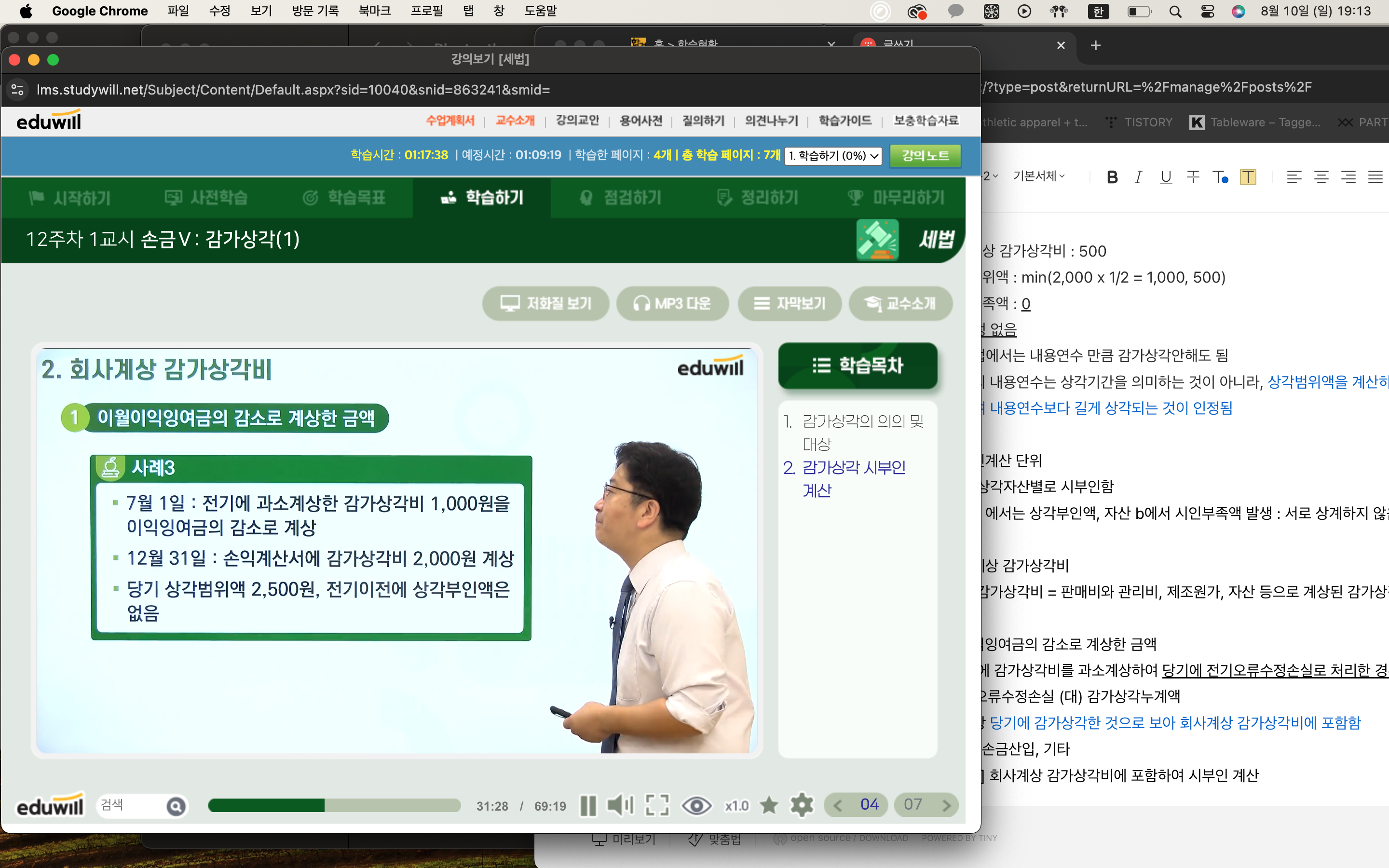
Task: Align text left in editor
Action: point(1294,177)
